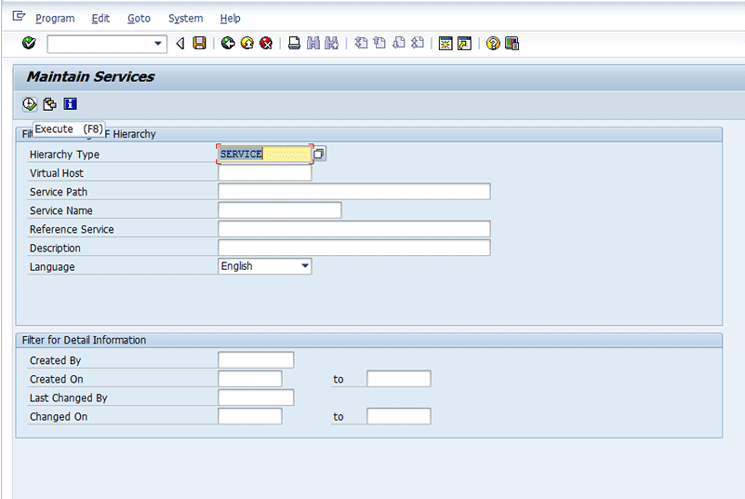Expand the Language dropdown
This screenshot has width=745, height=499.
click(305, 267)
